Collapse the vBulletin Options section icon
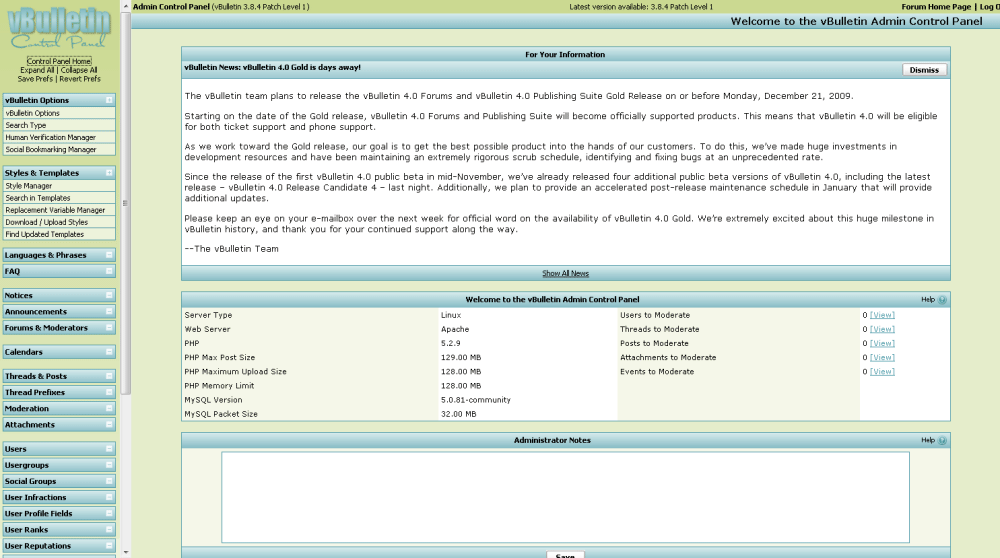 click(x=109, y=100)
